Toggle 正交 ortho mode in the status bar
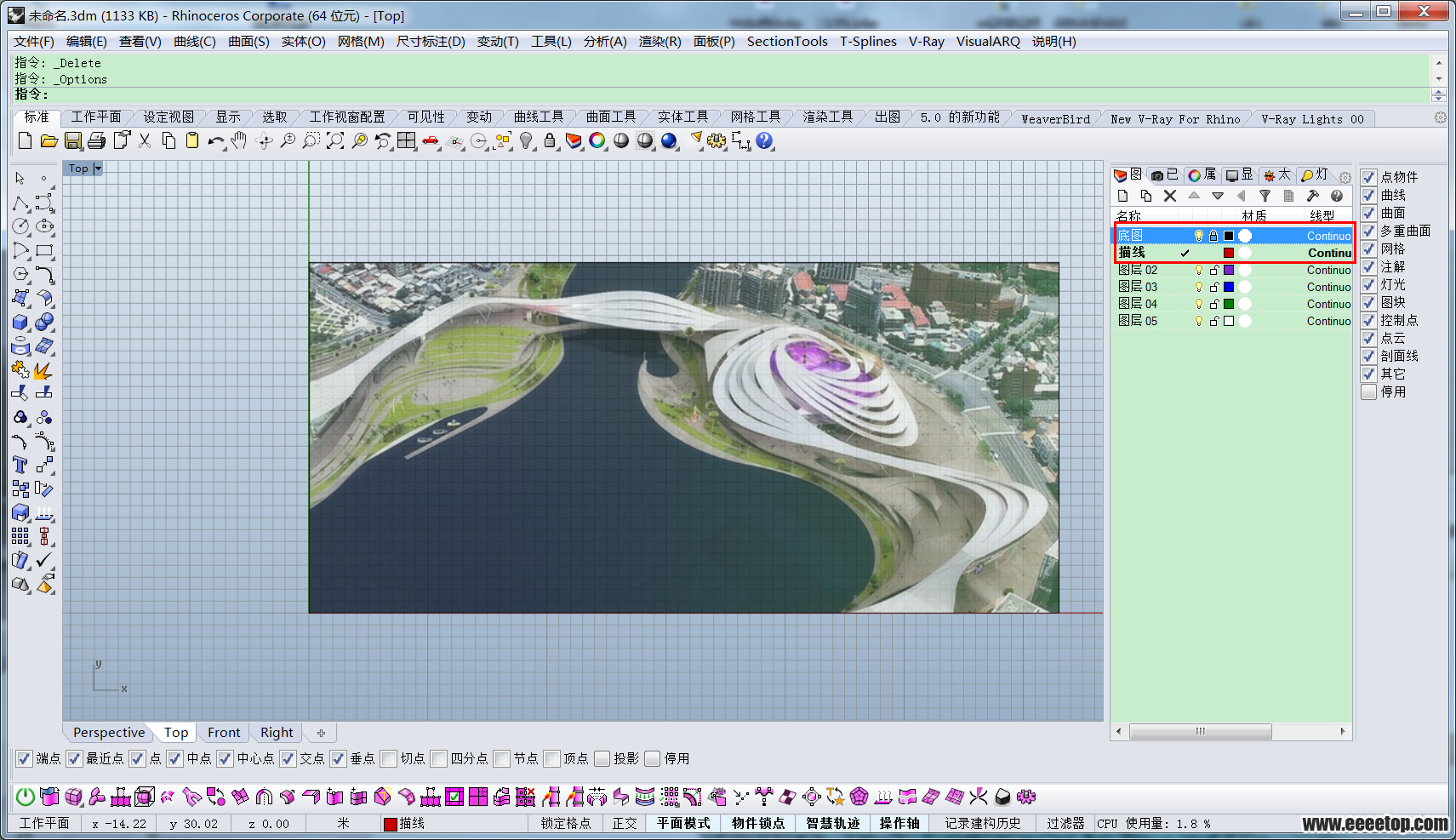The height and width of the screenshot is (840, 1456). click(x=624, y=823)
